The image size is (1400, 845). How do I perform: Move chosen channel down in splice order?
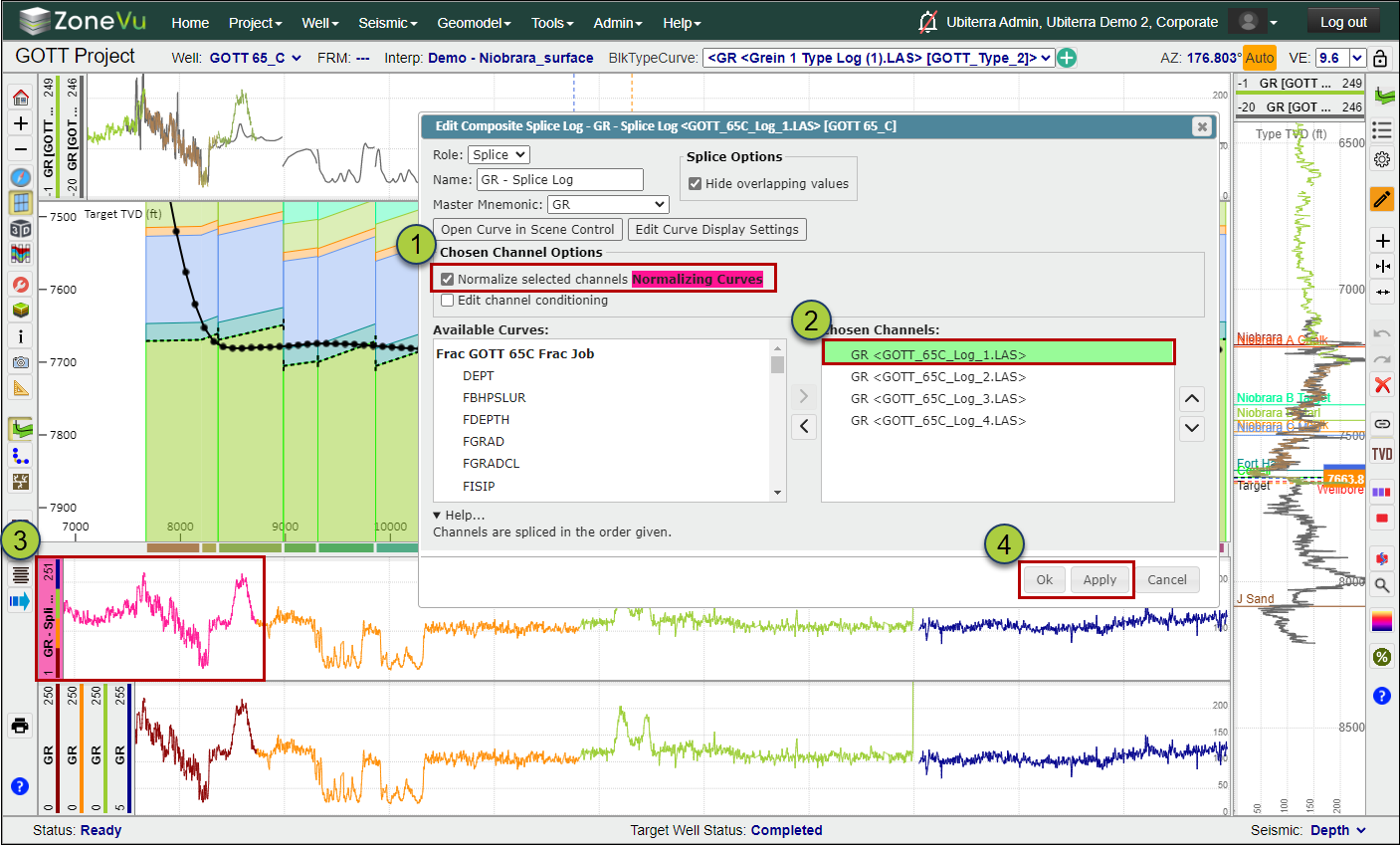click(x=1191, y=429)
